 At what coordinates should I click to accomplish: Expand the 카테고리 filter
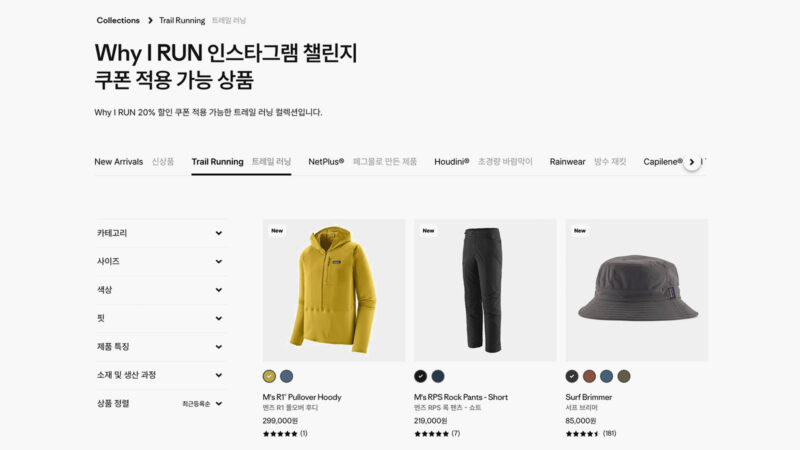pyautogui.click(x=160, y=233)
